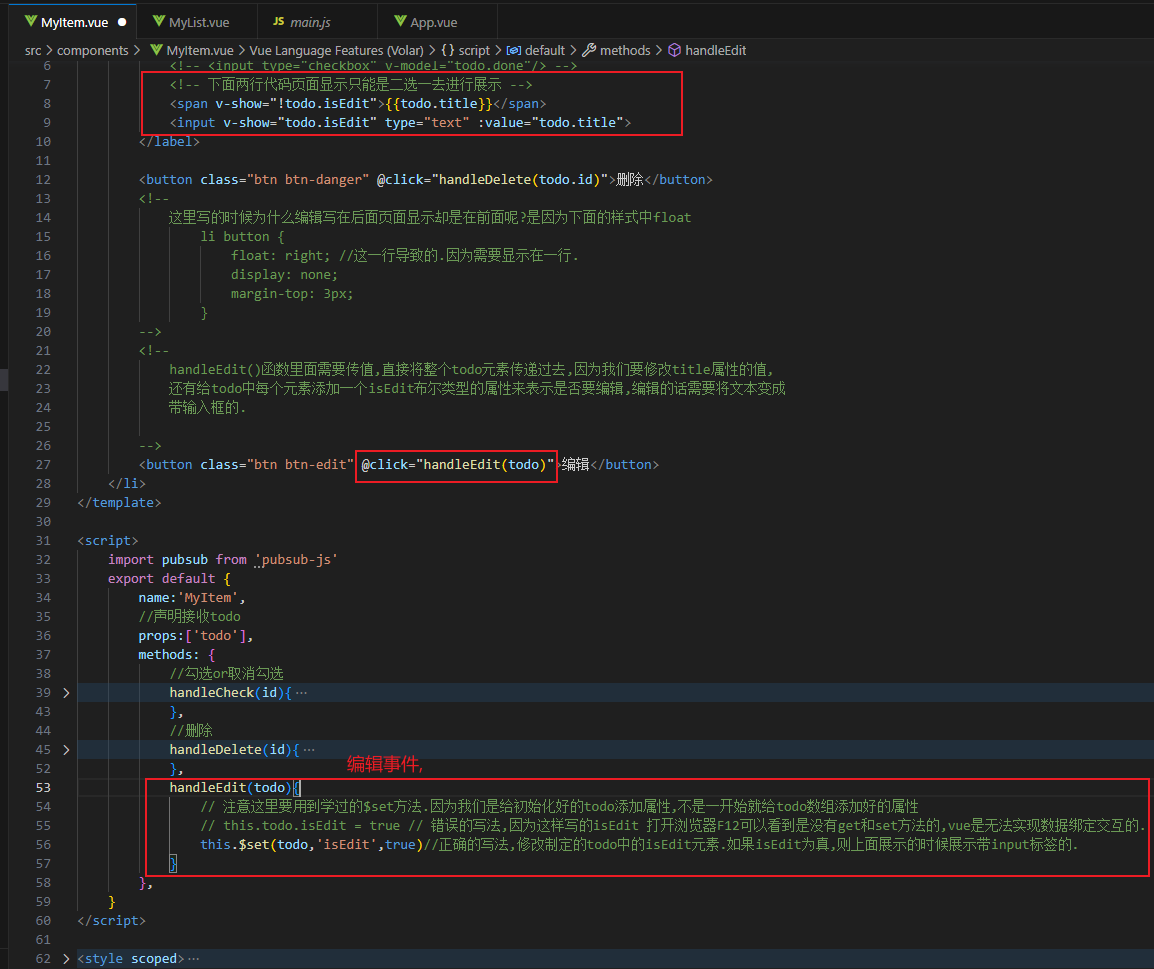Click the wrench icon before methods breadcrumb
Screen dimensions: 1154x969
[589, 50]
